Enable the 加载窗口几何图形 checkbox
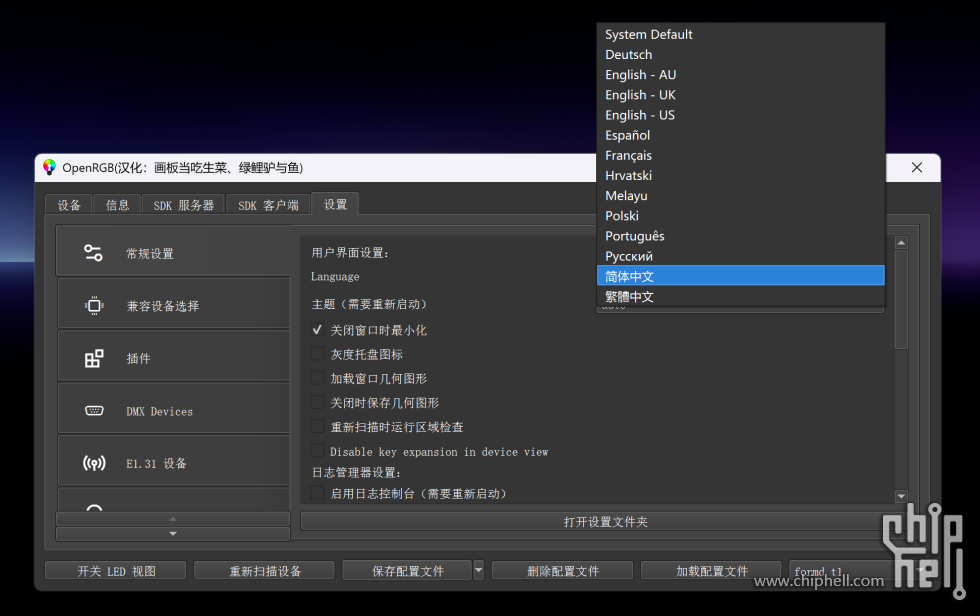980x616 pixels. tap(318, 378)
